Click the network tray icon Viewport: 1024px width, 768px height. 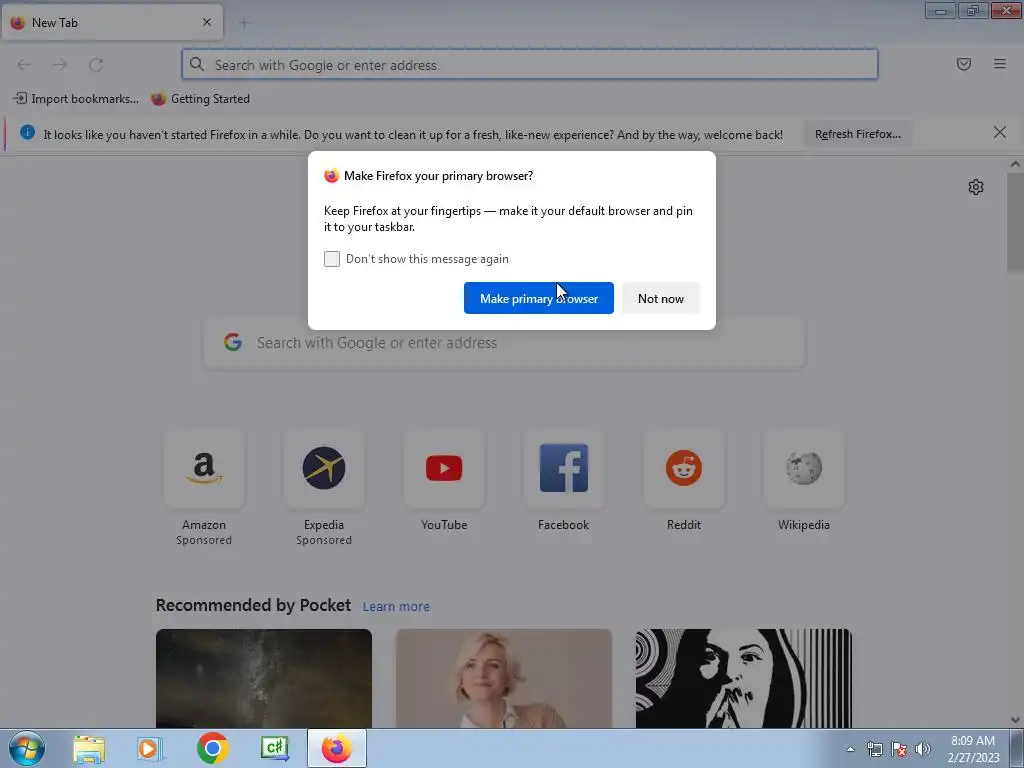(x=874, y=749)
